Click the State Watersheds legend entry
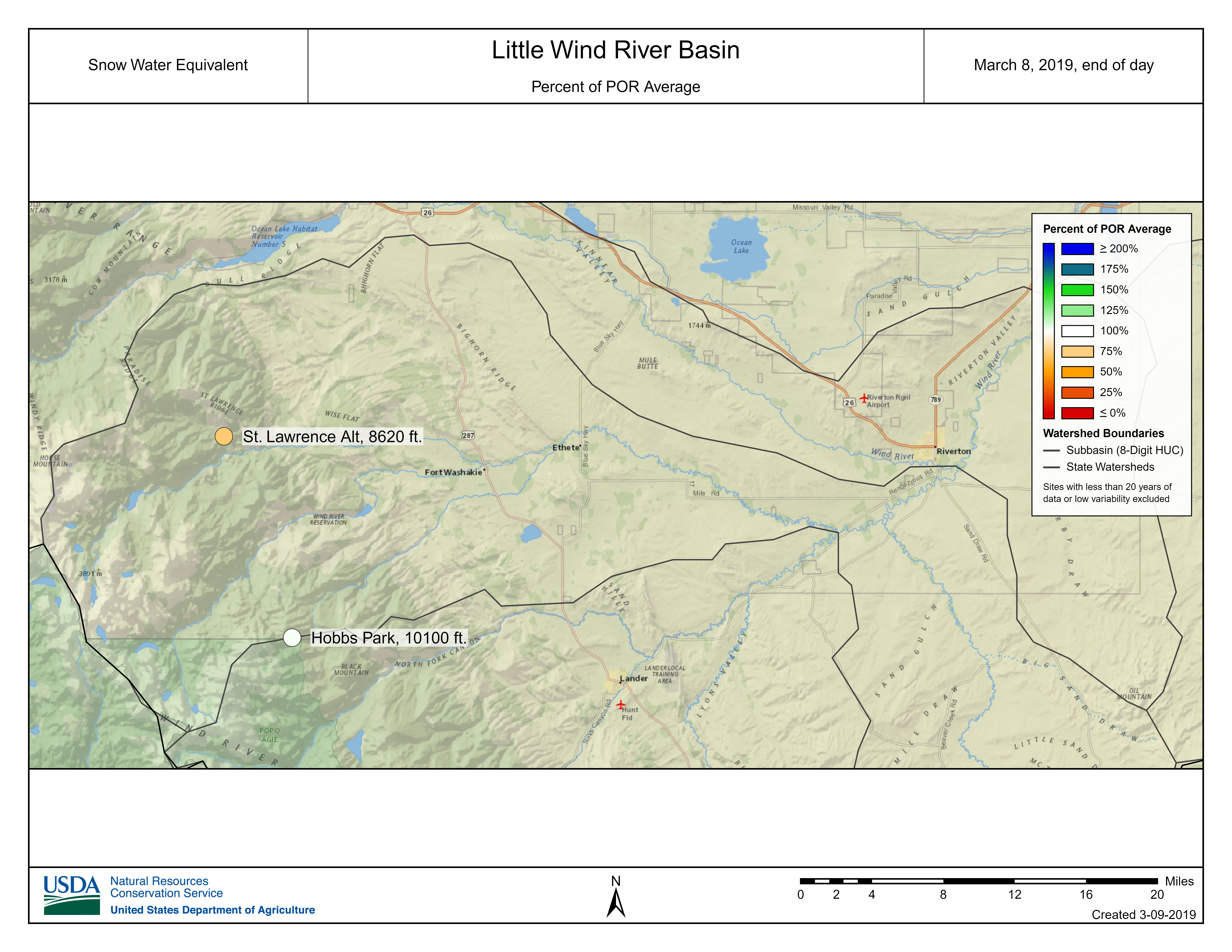 pyautogui.click(x=1099, y=467)
